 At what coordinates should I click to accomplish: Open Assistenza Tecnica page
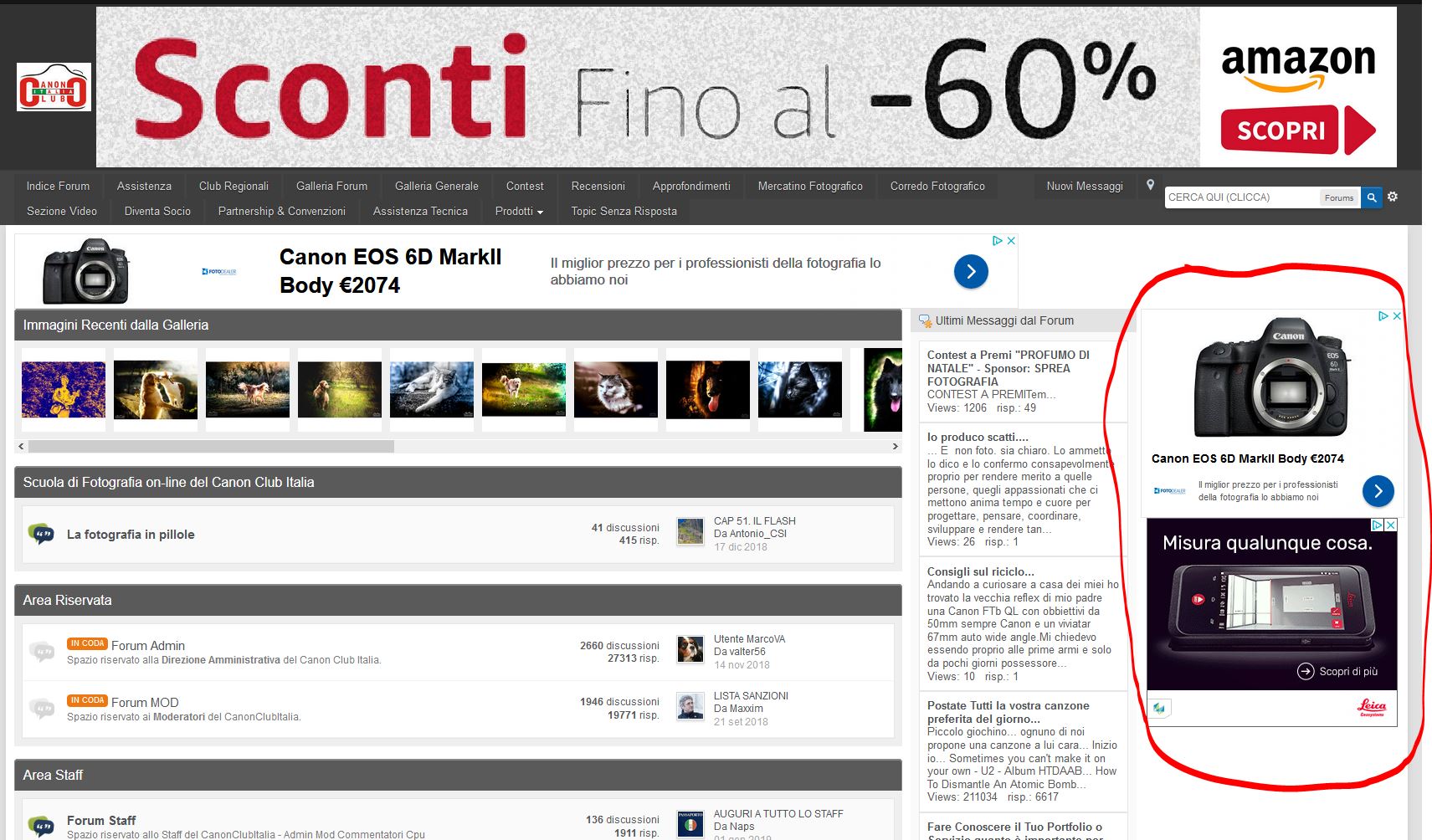(420, 211)
